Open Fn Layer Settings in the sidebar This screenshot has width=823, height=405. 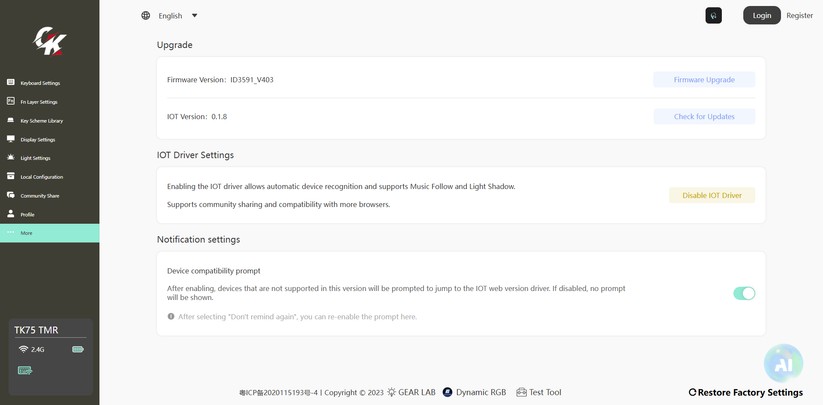click(49, 102)
